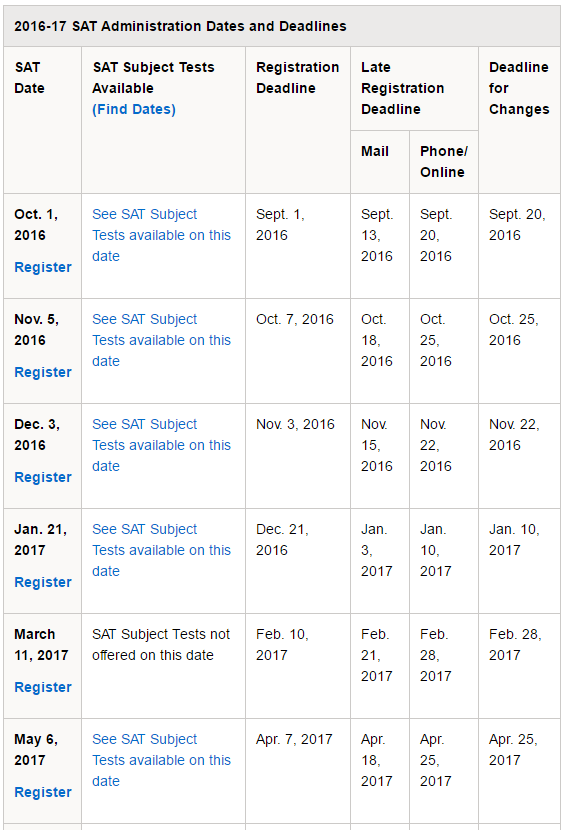Image resolution: width=566 pixels, height=830 pixels.
Task: Click the table title 2016-17 SAT Administration Dates
Action: point(180,26)
